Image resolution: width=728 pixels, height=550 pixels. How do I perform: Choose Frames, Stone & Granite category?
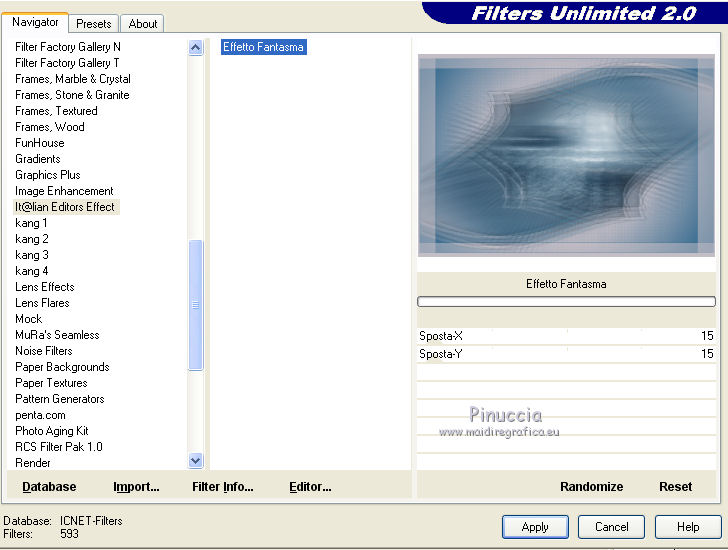click(72, 95)
